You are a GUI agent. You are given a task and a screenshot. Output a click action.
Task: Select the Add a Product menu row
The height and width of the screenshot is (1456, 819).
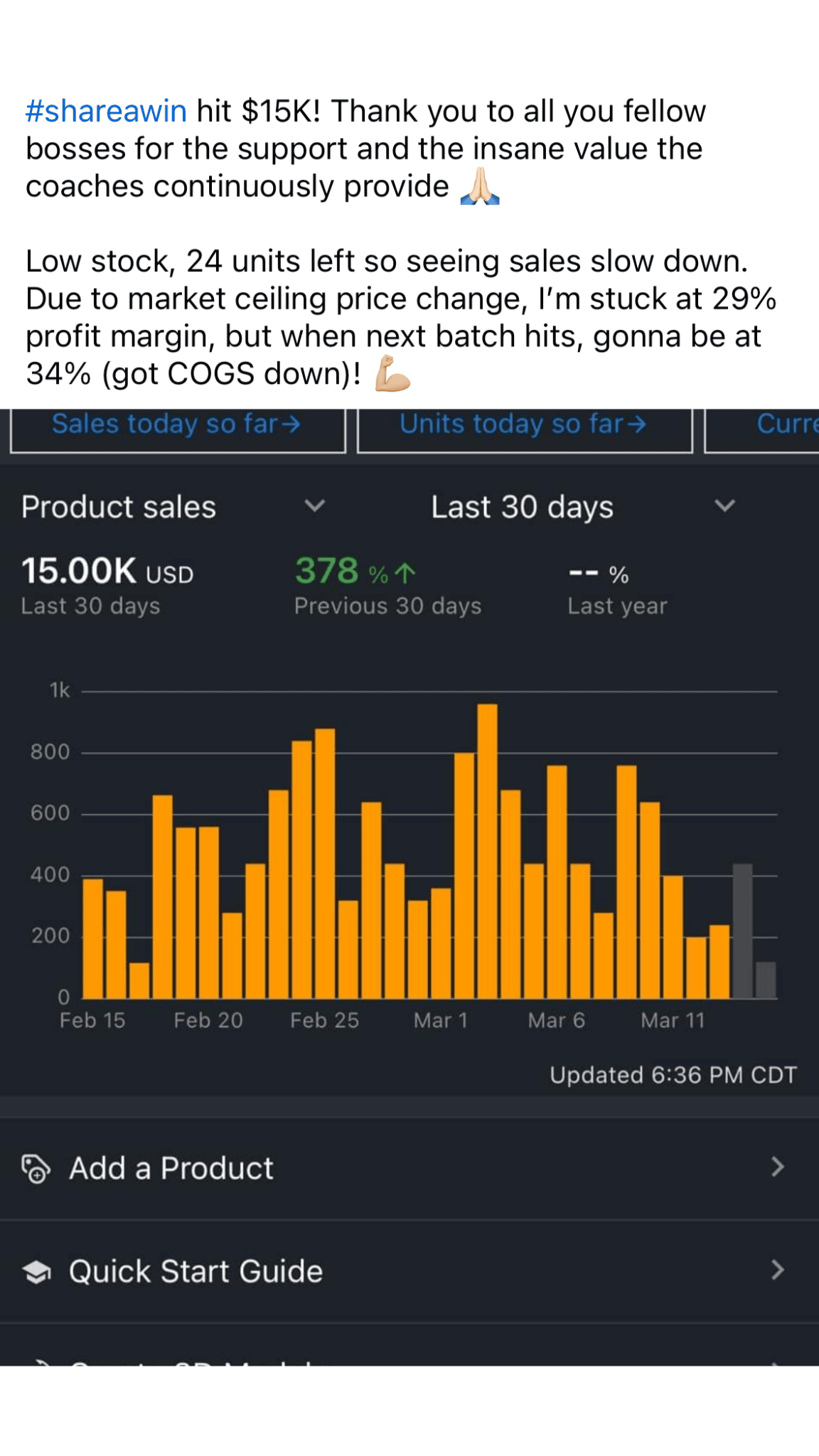pos(409,1168)
